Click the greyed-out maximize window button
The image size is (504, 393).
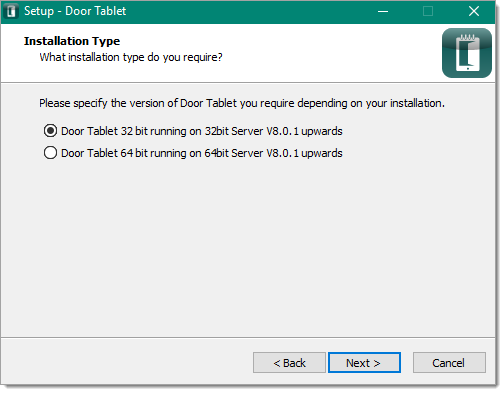[428, 11]
